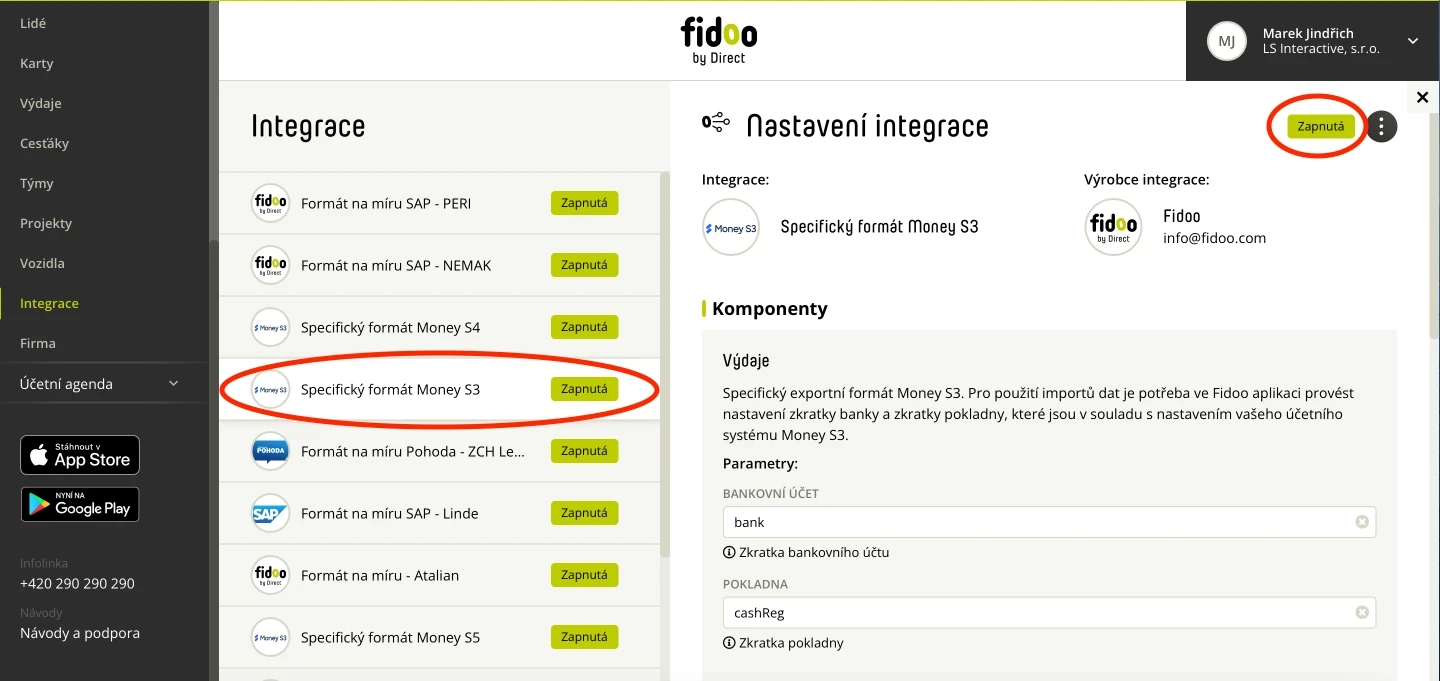Select Formát na míru Pohoda integration
This screenshot has height=681, width=1440.
(439, 451)
